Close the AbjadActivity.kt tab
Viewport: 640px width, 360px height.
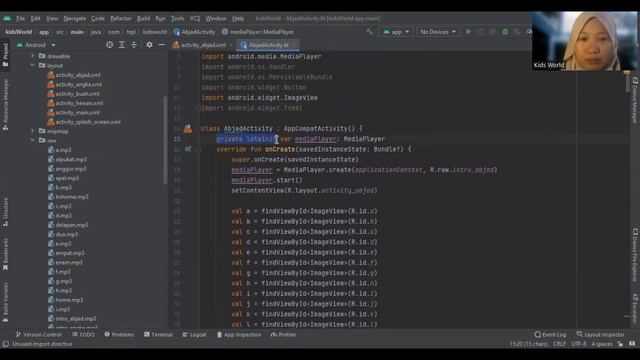tap(294, 45)
